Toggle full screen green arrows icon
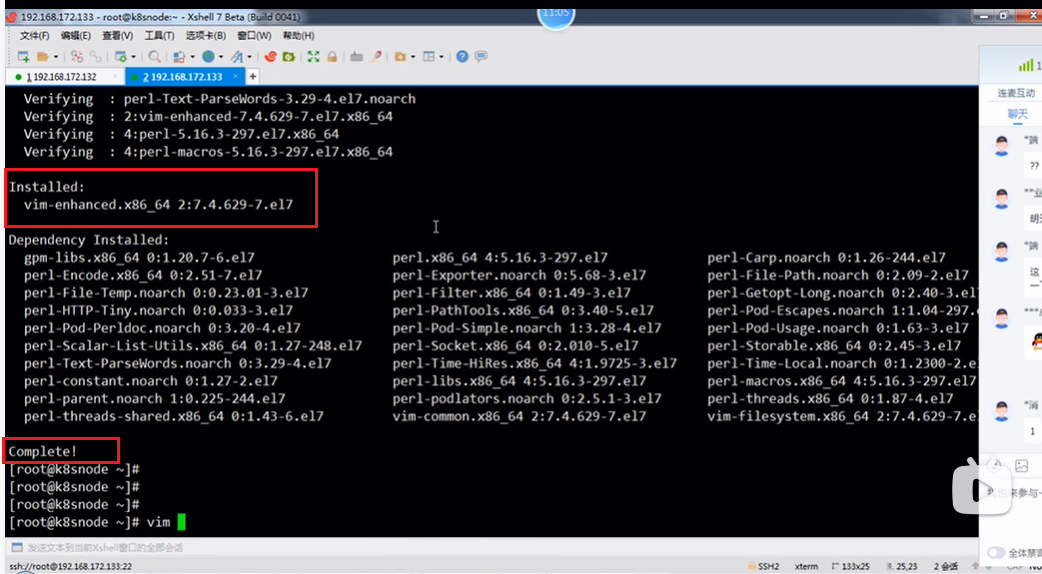1042x574 pixels. tap(313, 56)
